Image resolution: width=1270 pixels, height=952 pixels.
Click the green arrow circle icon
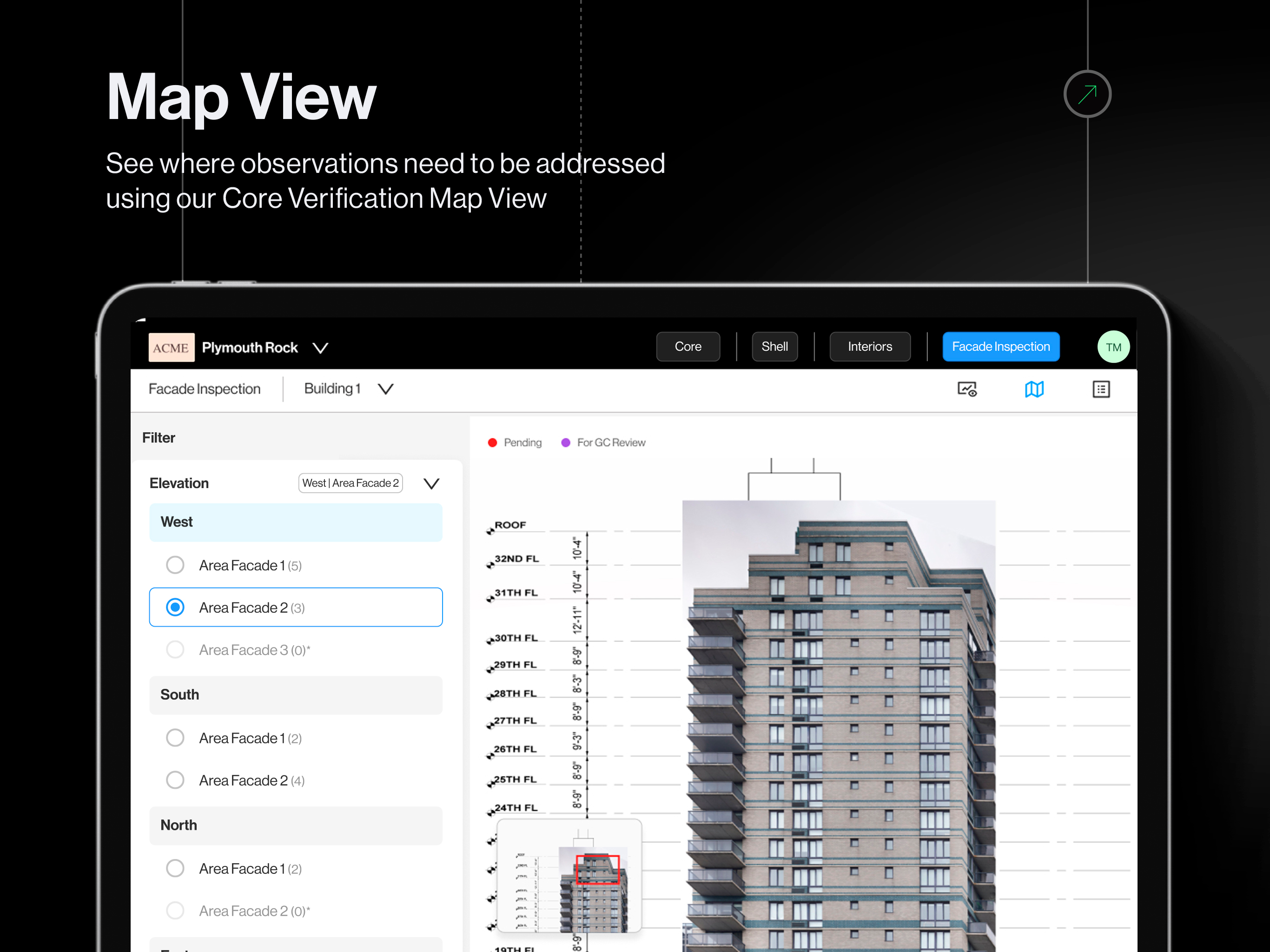pos(1087,94)
